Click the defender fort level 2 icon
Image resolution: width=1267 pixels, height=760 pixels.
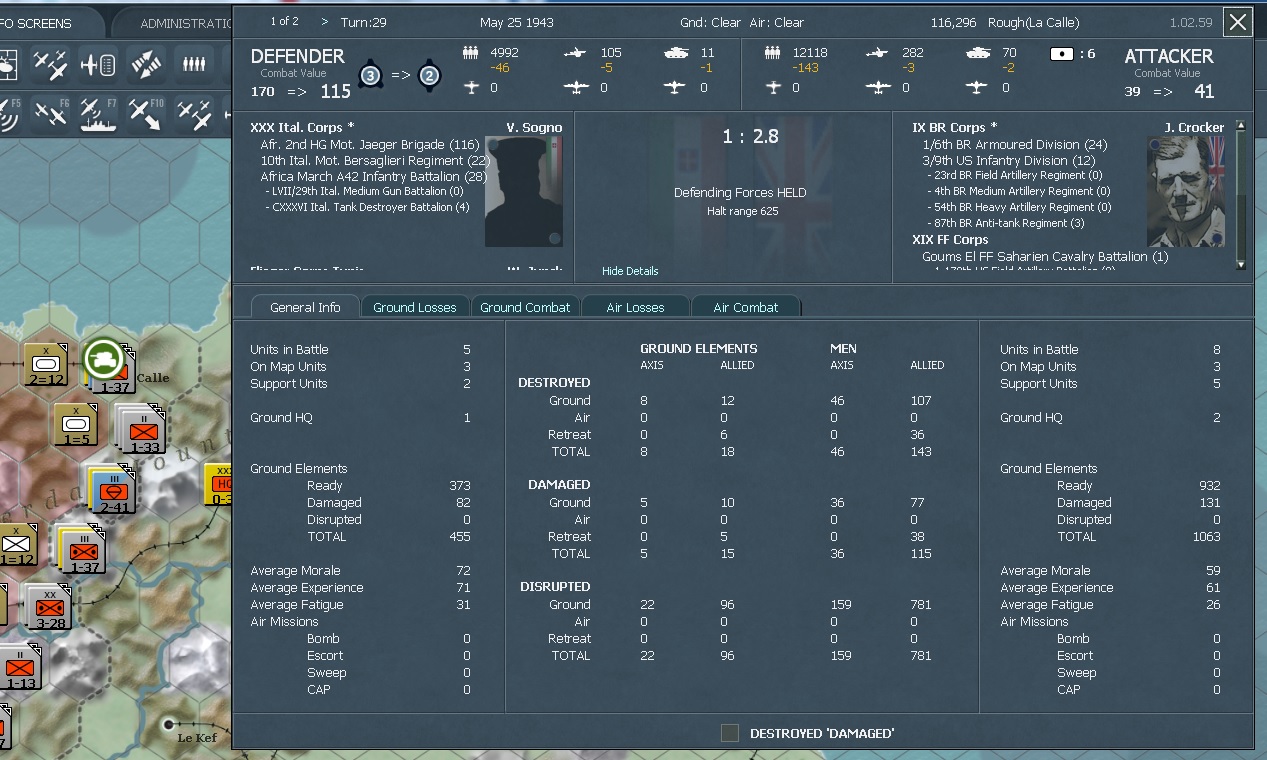click(x=429, y=75)
